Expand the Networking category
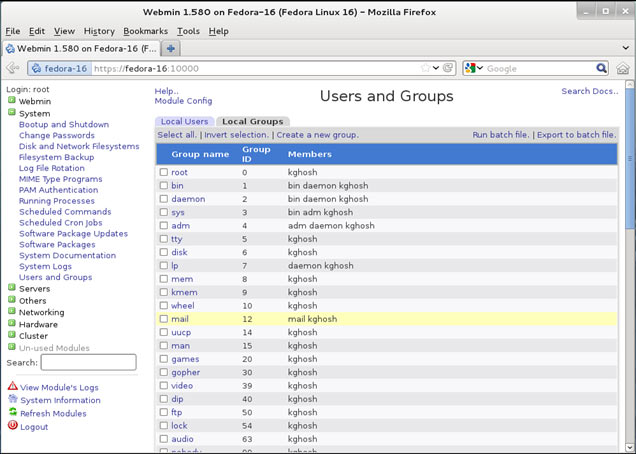 point(12,311)
